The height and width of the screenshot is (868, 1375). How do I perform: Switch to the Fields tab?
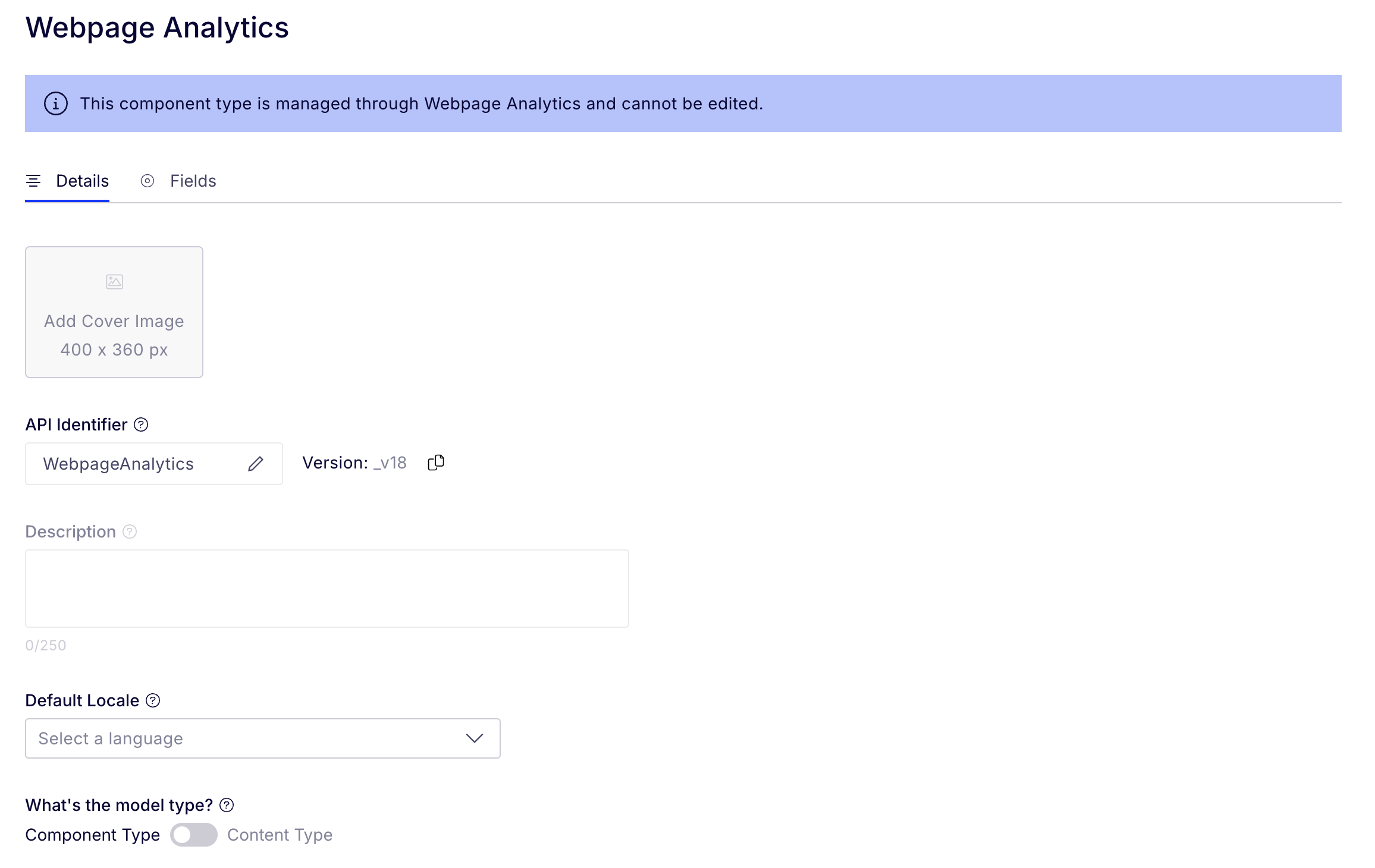[178, 181]
